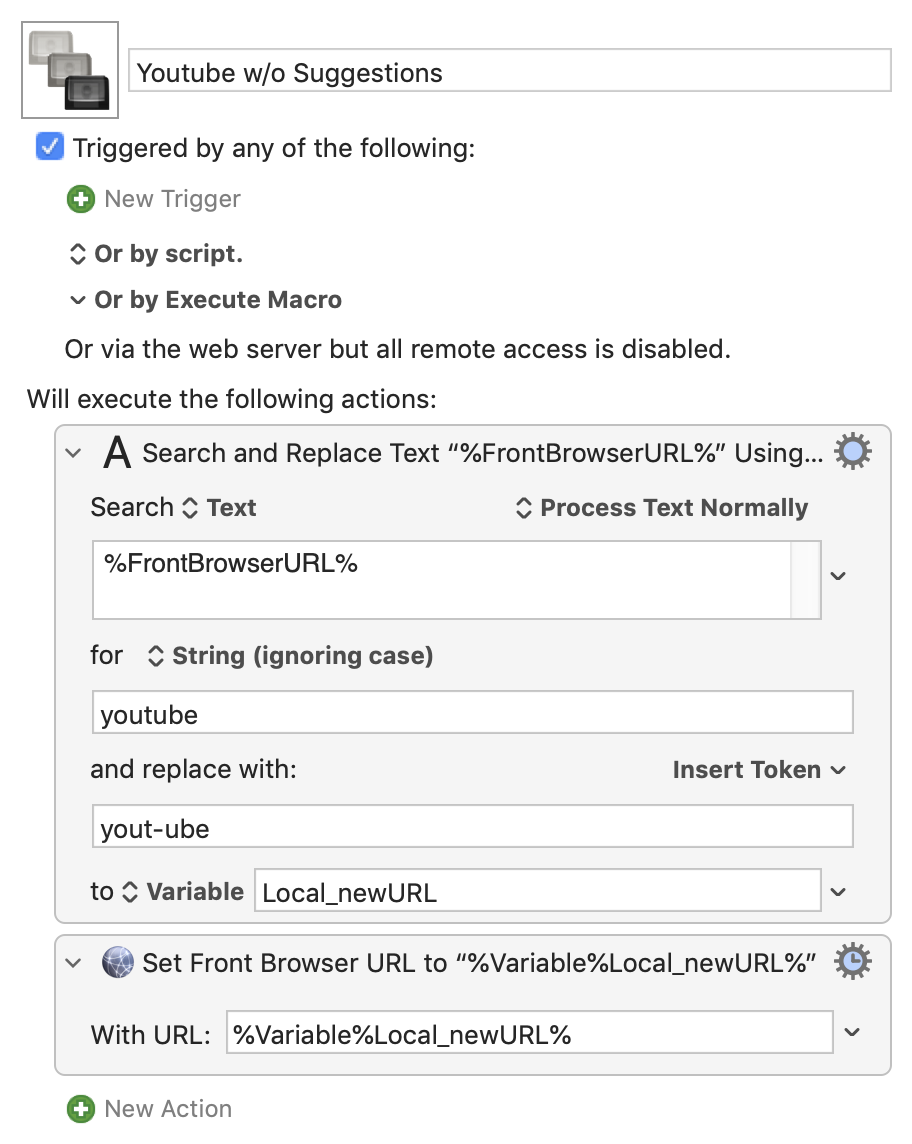Toggle the 'Triggered by any' checkbox
This screenshot has width=912, height=1144.
(x=50, y=147)
